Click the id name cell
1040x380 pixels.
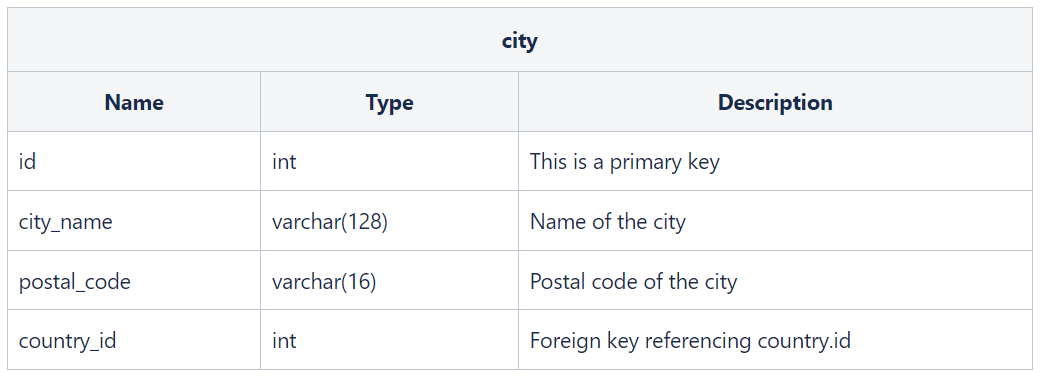tap(27, 161)
